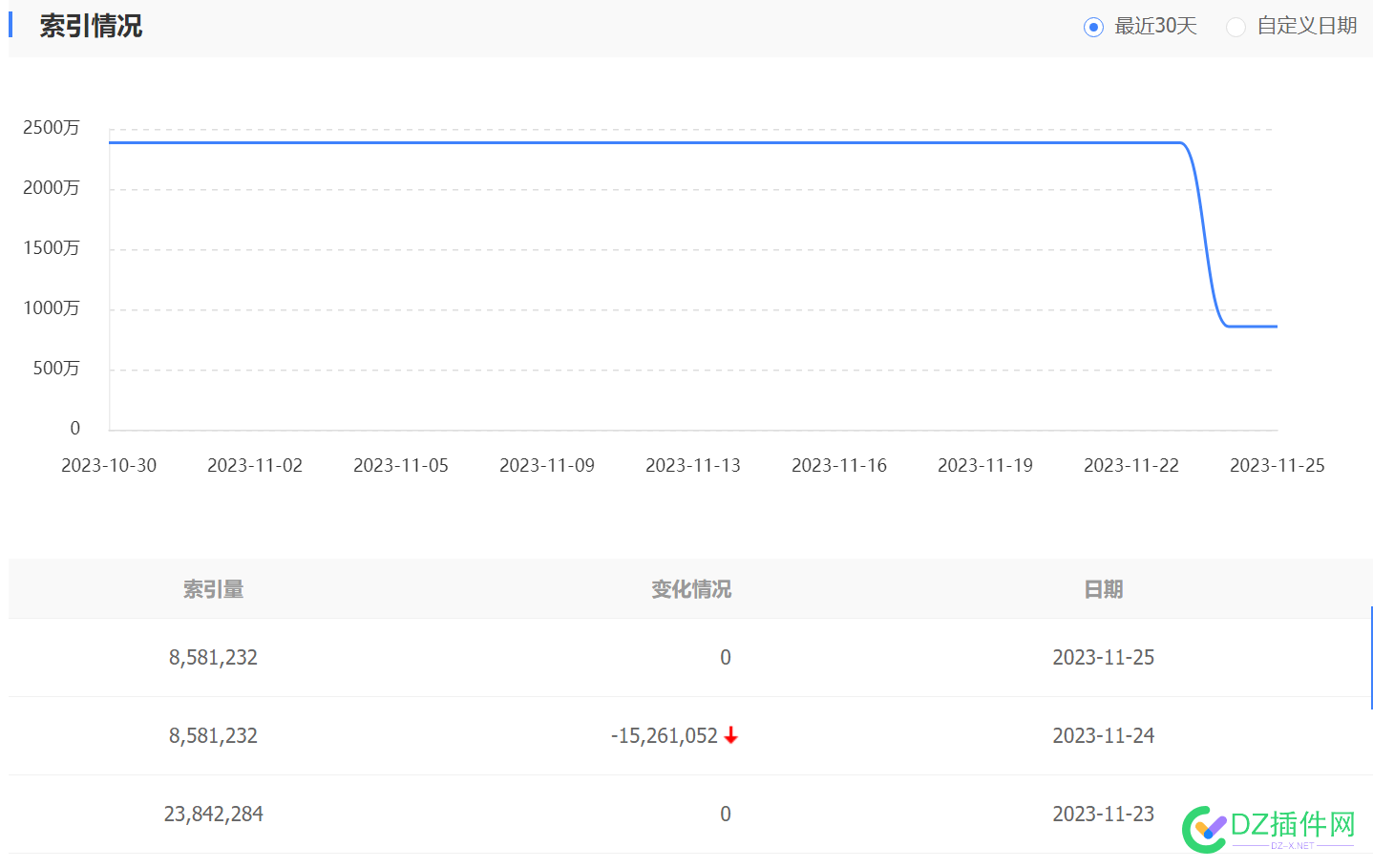The height and width of the screenshot is (868, 1373).
Task: Click the date cell 2023-11-23 in table
Action: [1104, 814]
